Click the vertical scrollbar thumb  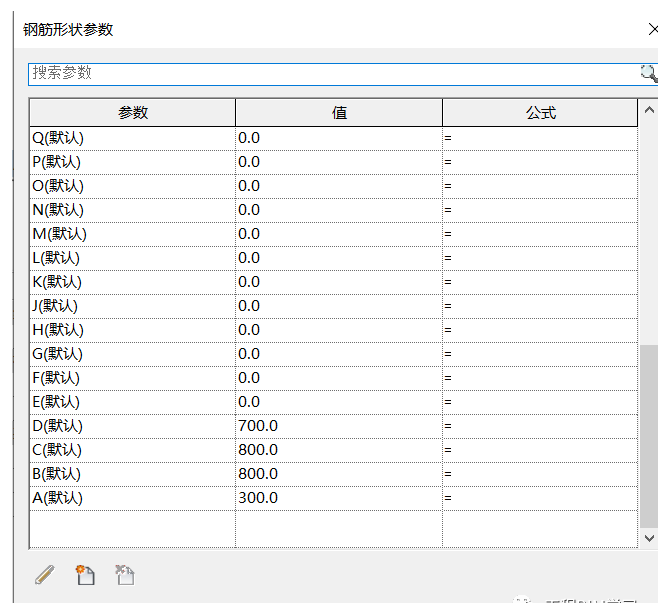coord(649,436)
